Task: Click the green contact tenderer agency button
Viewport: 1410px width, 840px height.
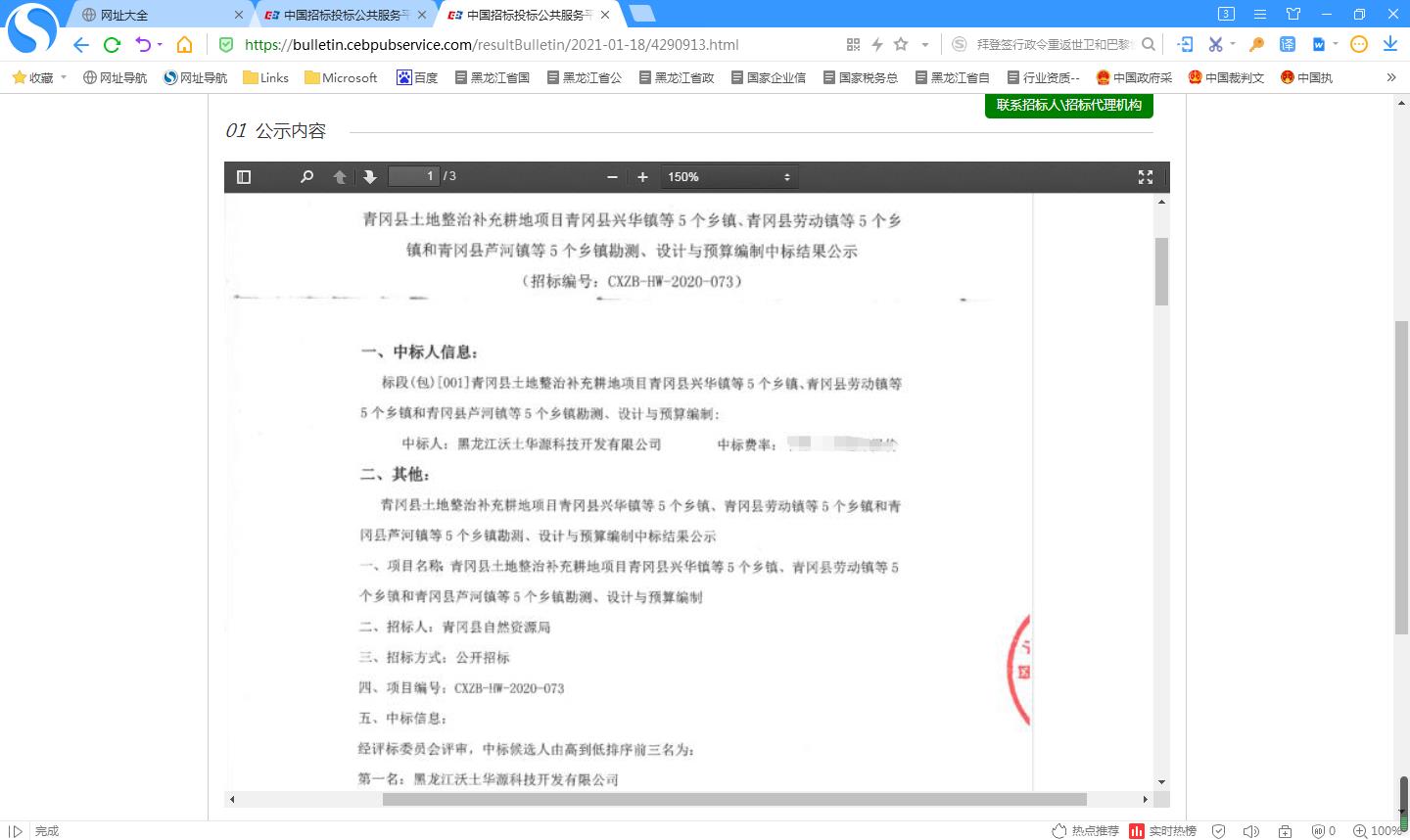Action: coord(1068,105)
